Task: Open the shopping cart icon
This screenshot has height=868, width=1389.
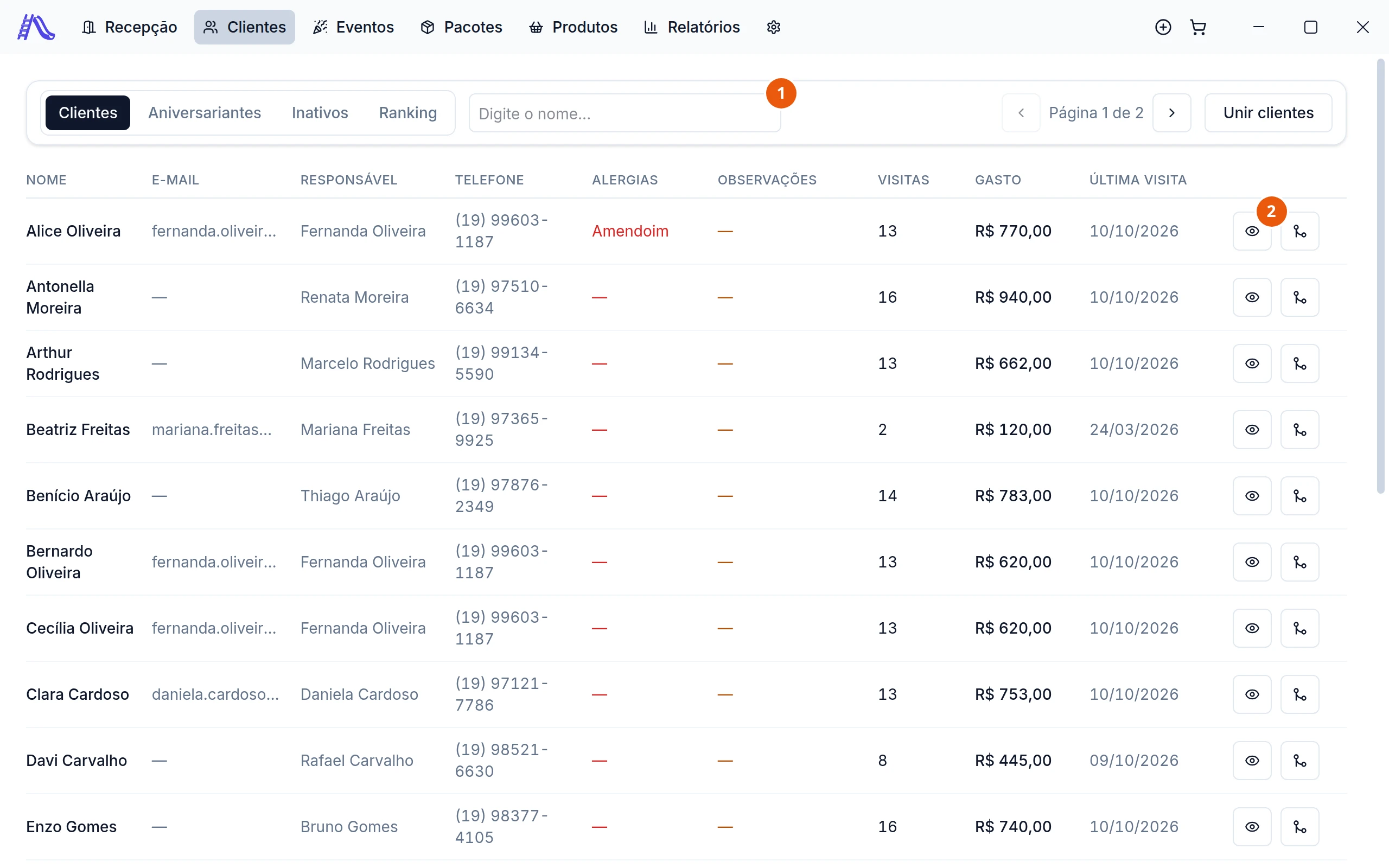Action: coord(1198,27)
